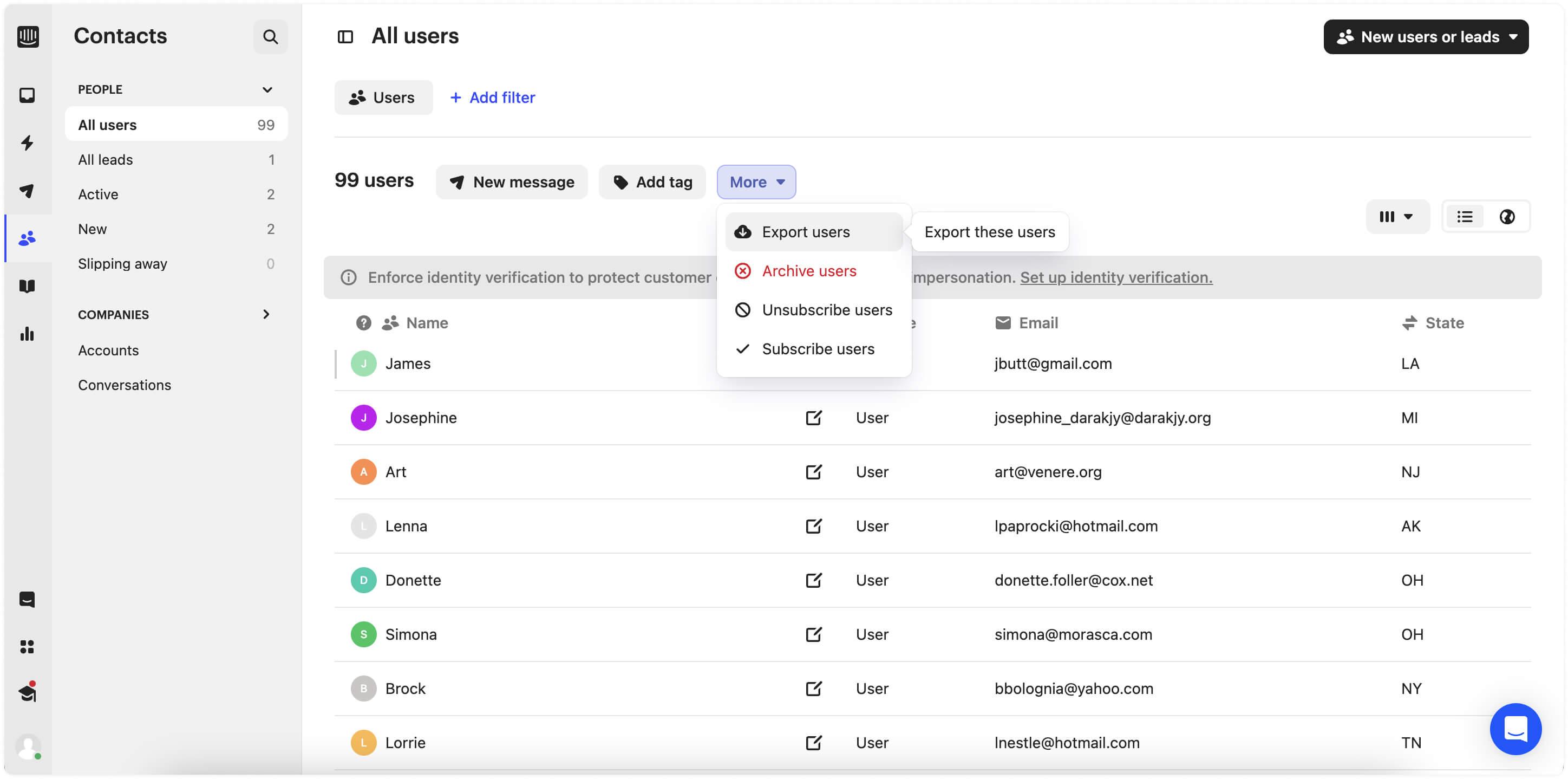Open the Outbound paper-plane icon in rail
Viewport: 1568px width, 779px height.
(27, 191)
